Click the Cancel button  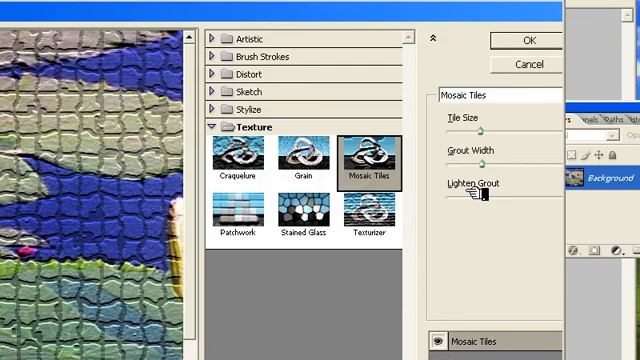coord(527,64)
